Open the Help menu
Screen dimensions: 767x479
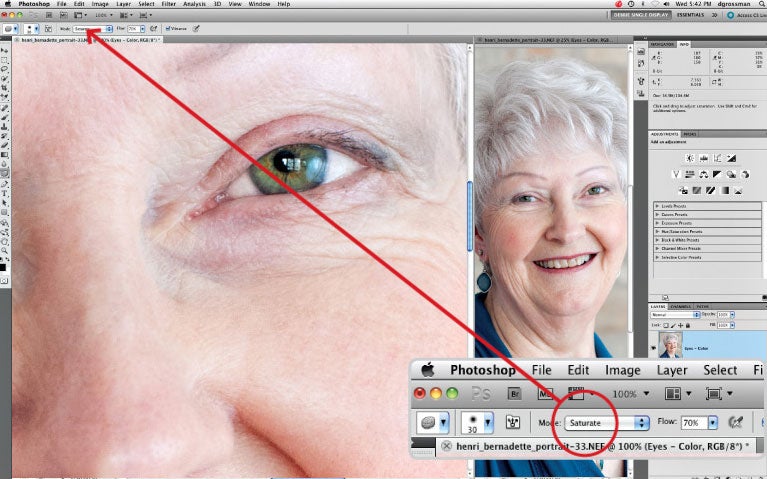284,4
